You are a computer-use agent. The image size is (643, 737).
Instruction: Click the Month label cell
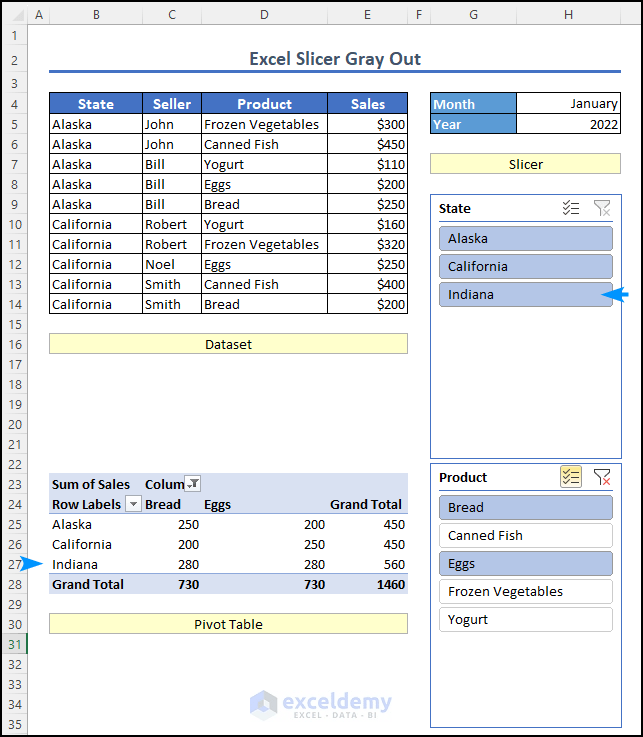tap(473, 103)
